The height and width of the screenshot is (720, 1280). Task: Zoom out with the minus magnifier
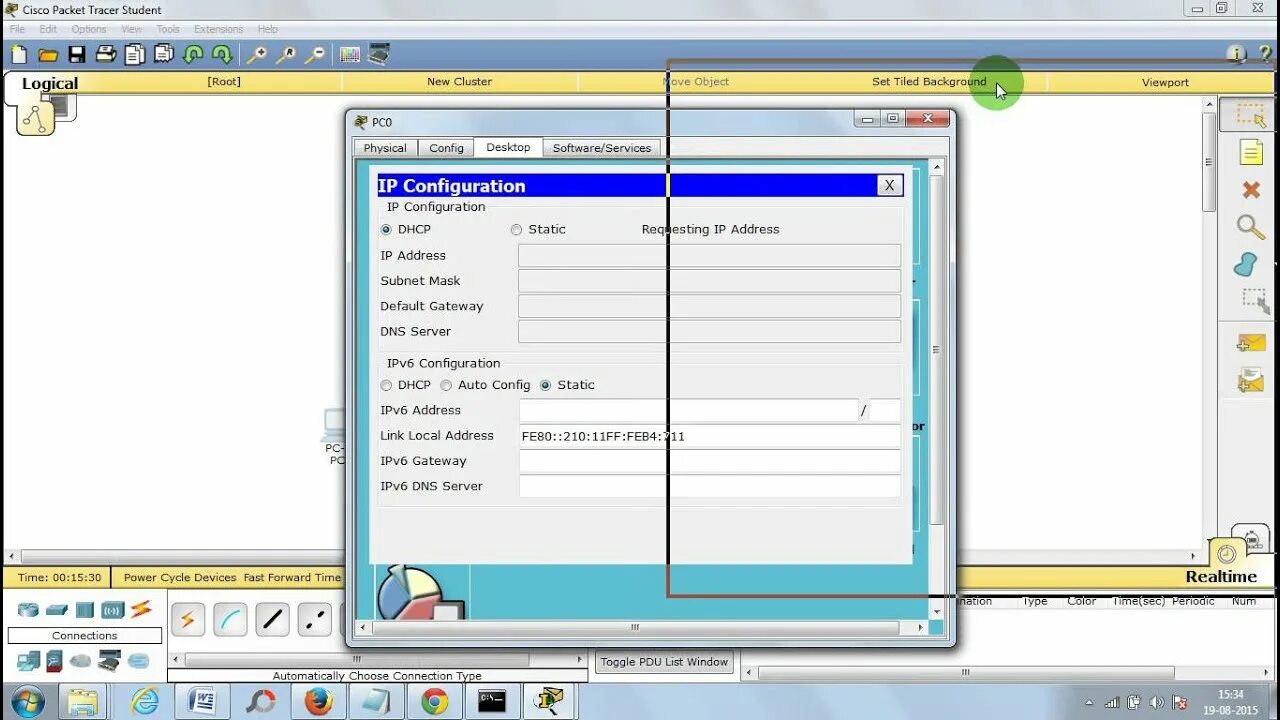coord(315,55)
